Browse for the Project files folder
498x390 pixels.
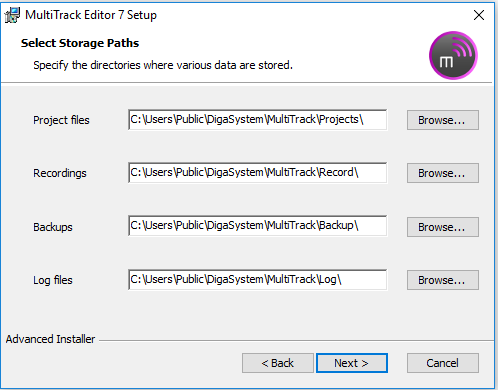[443, 120]
